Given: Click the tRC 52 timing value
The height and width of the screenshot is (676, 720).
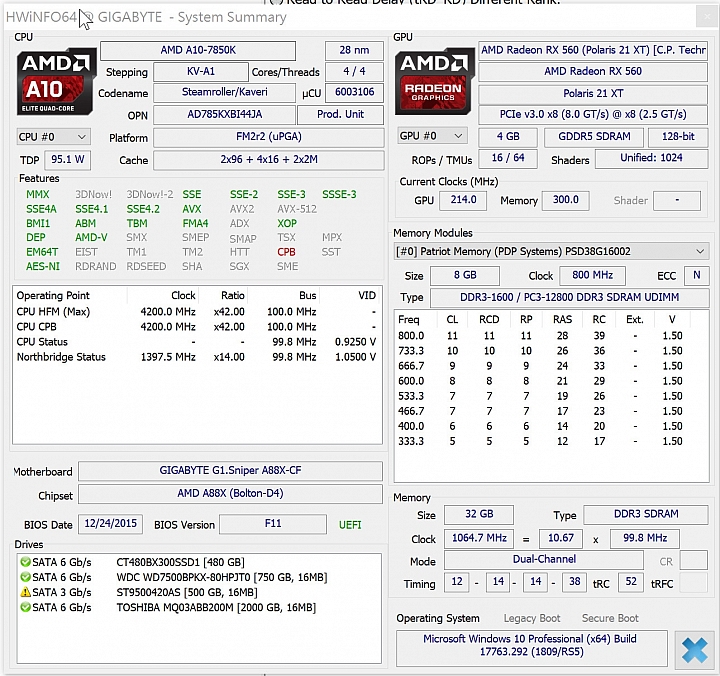Looking at the screenshot, I should click(x=631, y=582).
